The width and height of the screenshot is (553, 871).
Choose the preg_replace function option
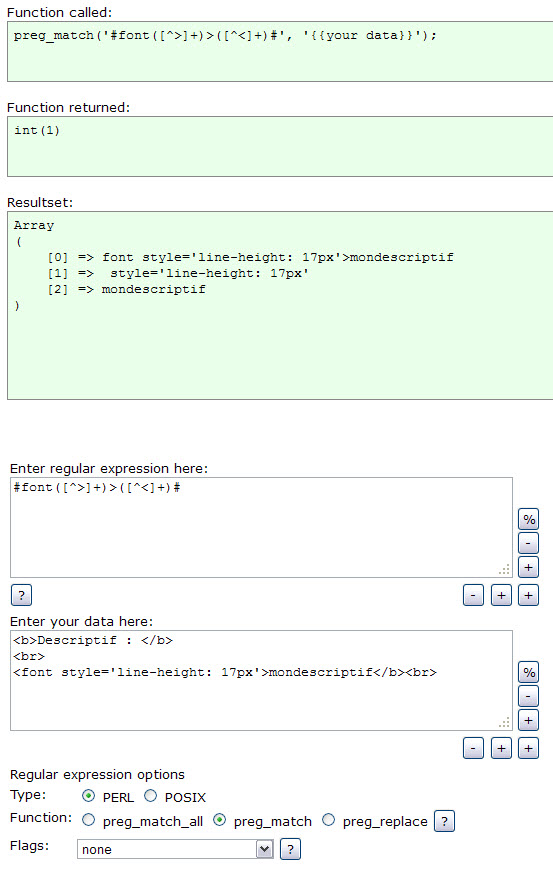(x=329, y=820)
